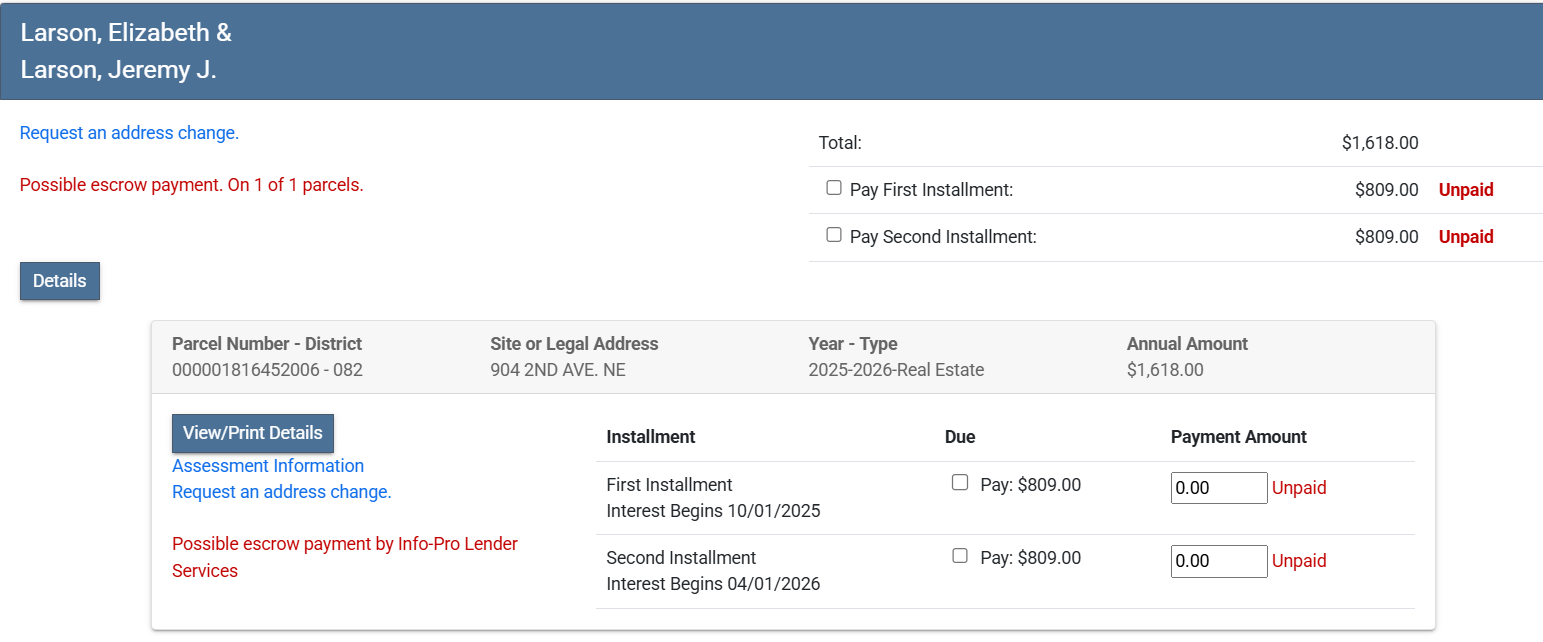Click the 'Interest Begins 04/01/2026' text
Image resolution: width=1543 pixels, height=642 pixels.
coord(713,584)
